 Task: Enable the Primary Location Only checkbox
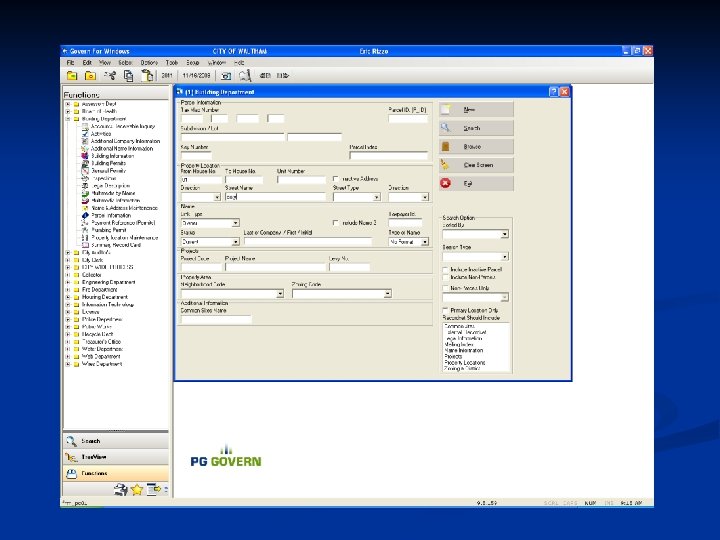[445, 310]
